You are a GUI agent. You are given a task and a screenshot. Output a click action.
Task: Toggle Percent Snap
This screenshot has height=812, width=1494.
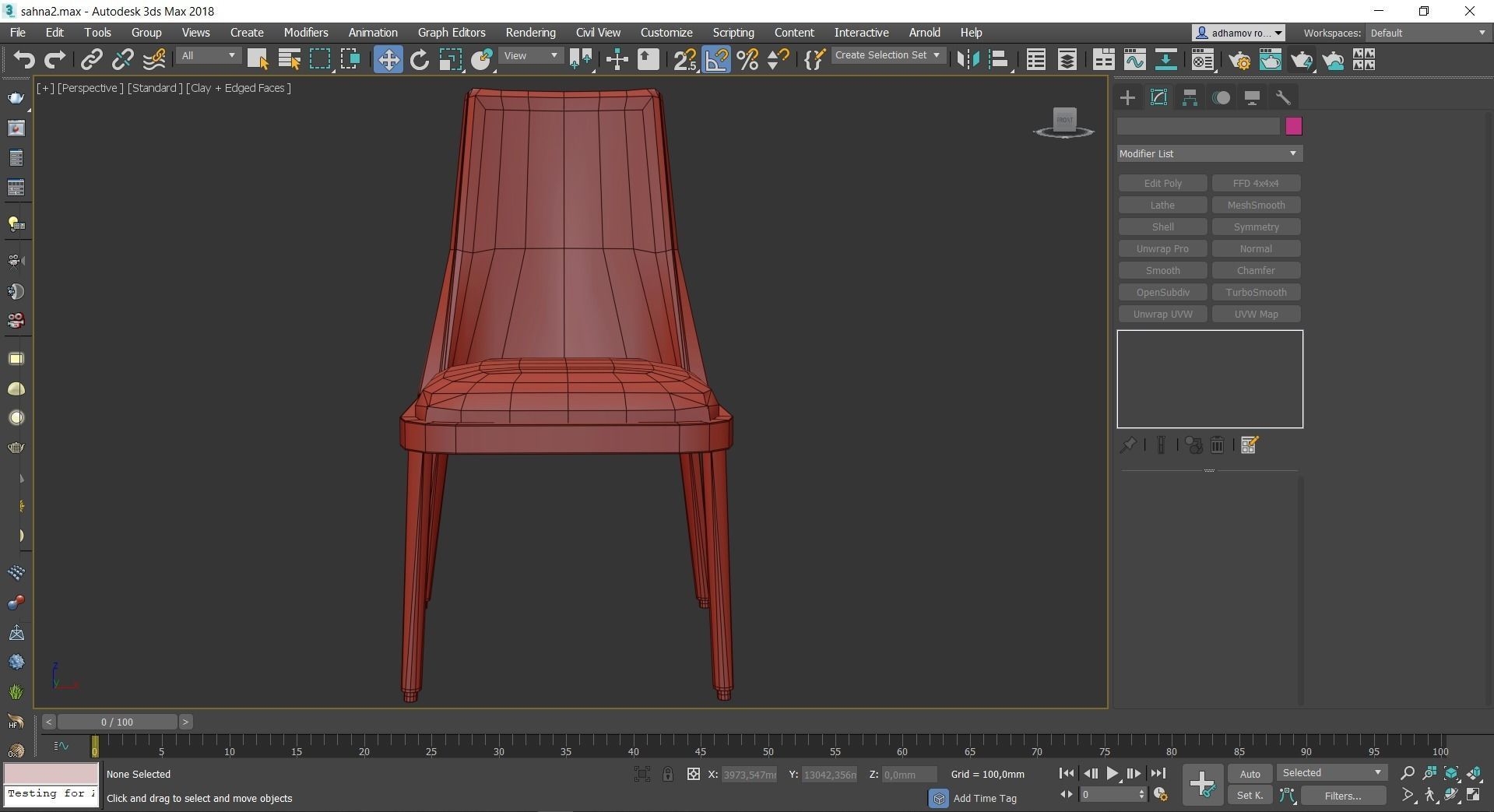(x=747, y=60)
